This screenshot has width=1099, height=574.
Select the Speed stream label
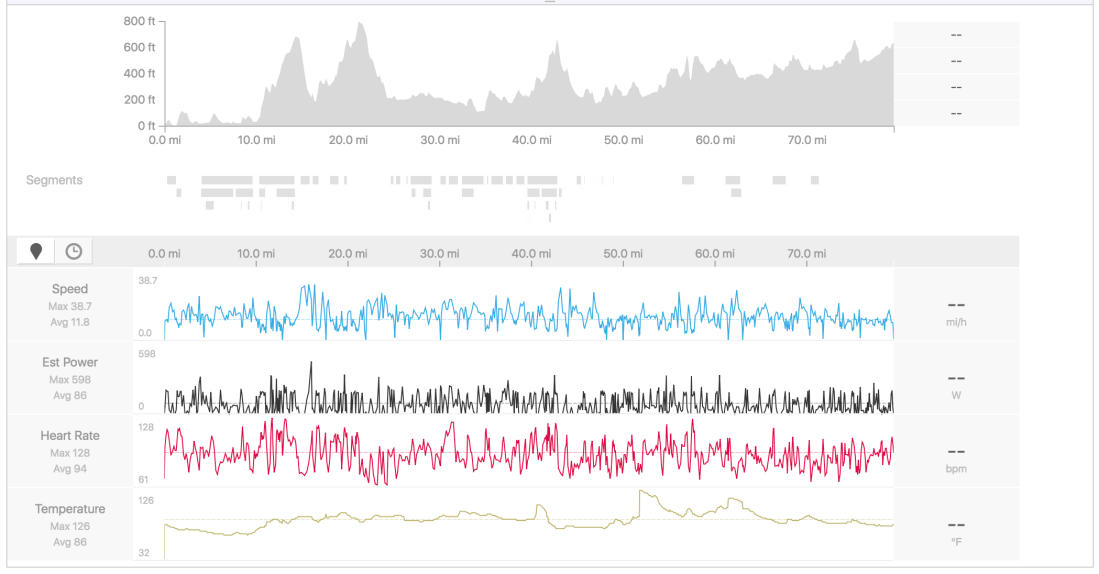click(x=70, y=289)
